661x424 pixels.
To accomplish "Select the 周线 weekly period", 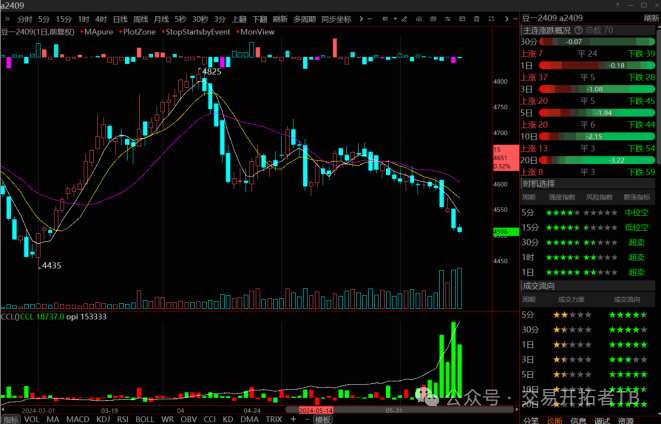I will [x=140, y=19].
